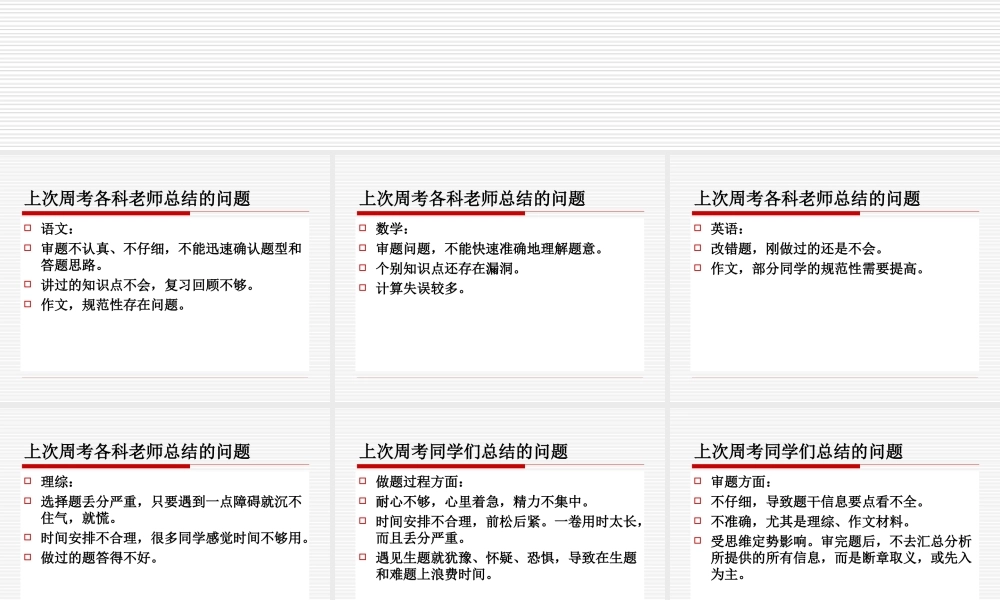Screen dimensions: 1000x600
Task: Click the square bullet beside 英语：
Action: (697, 228)
